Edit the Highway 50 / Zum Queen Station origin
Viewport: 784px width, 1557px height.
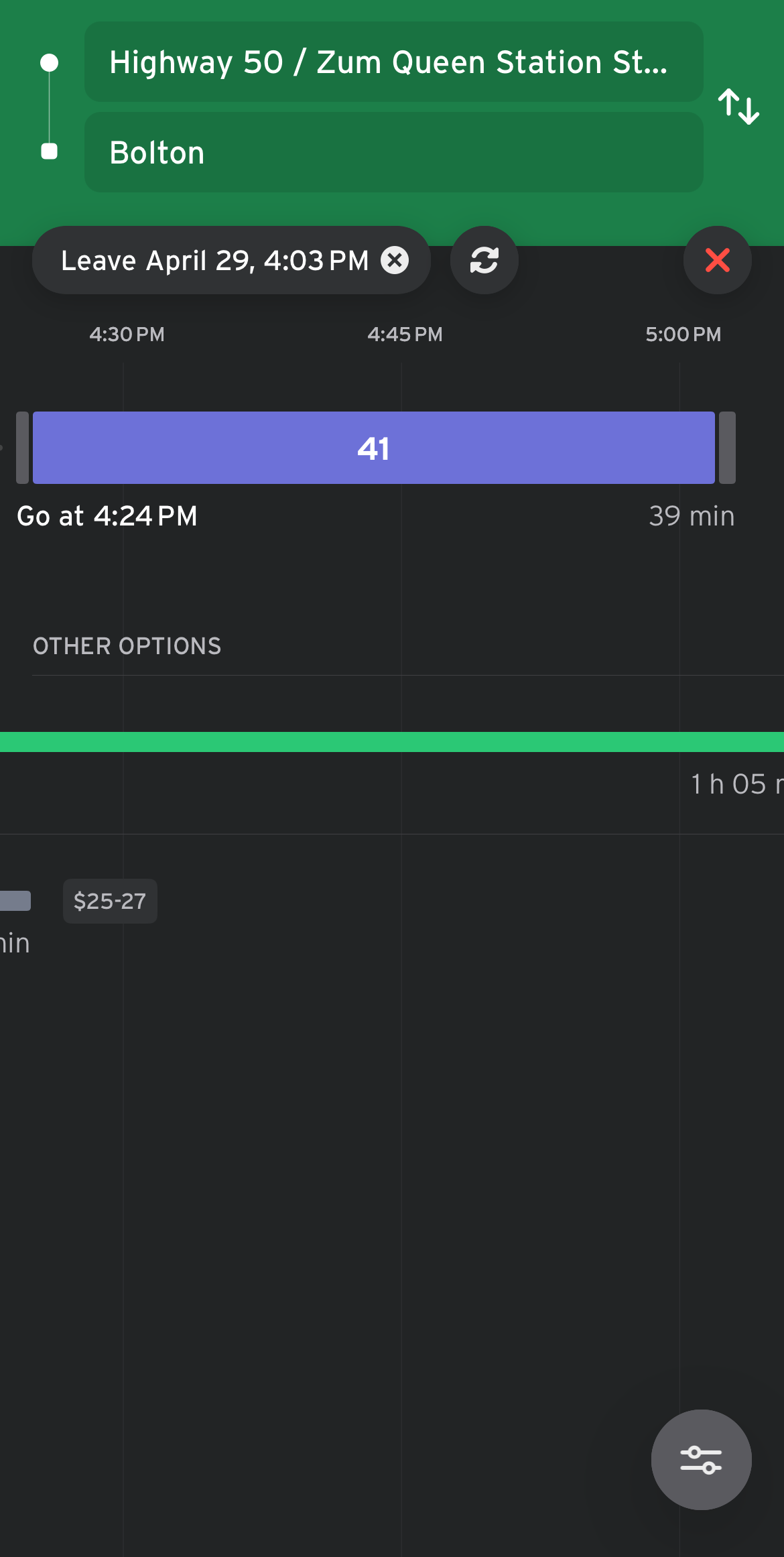[x=393, y=62]
